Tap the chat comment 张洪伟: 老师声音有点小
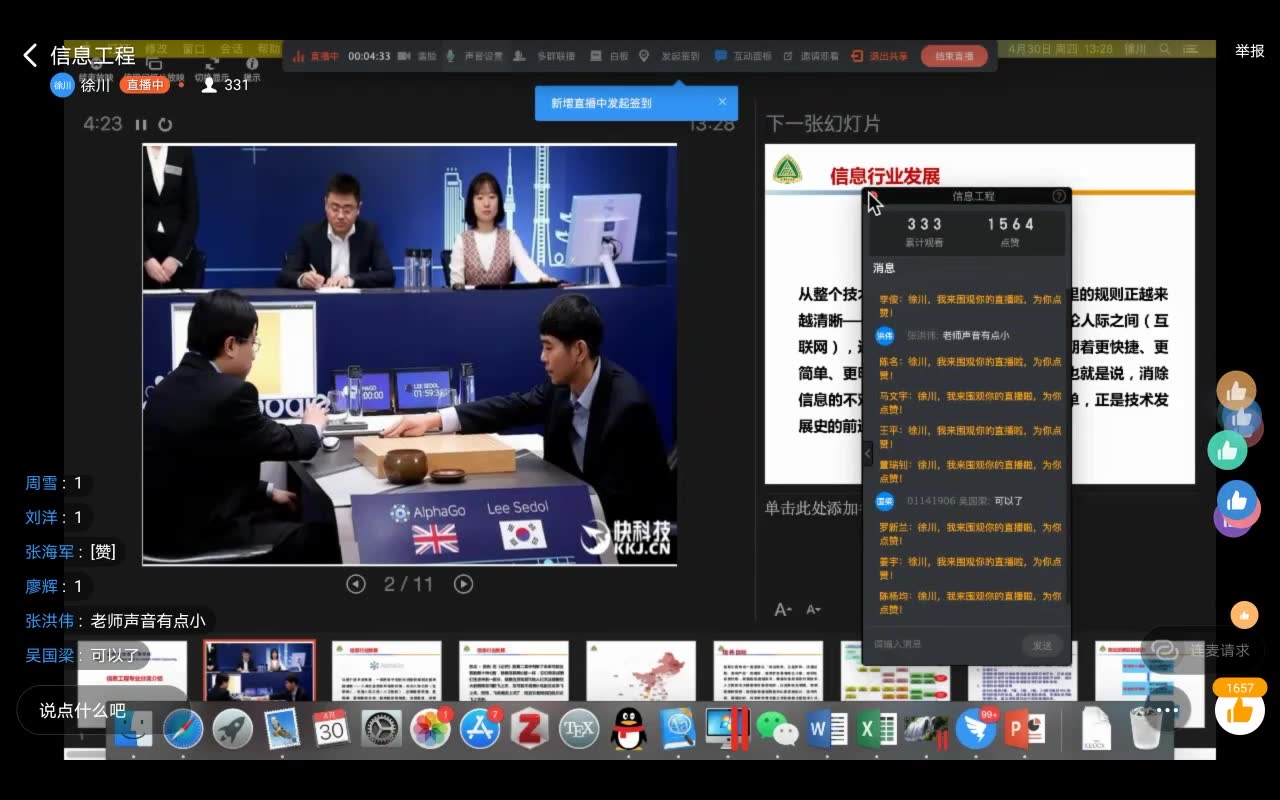This screenshot has height=800, width=1280. click(116, 621)
